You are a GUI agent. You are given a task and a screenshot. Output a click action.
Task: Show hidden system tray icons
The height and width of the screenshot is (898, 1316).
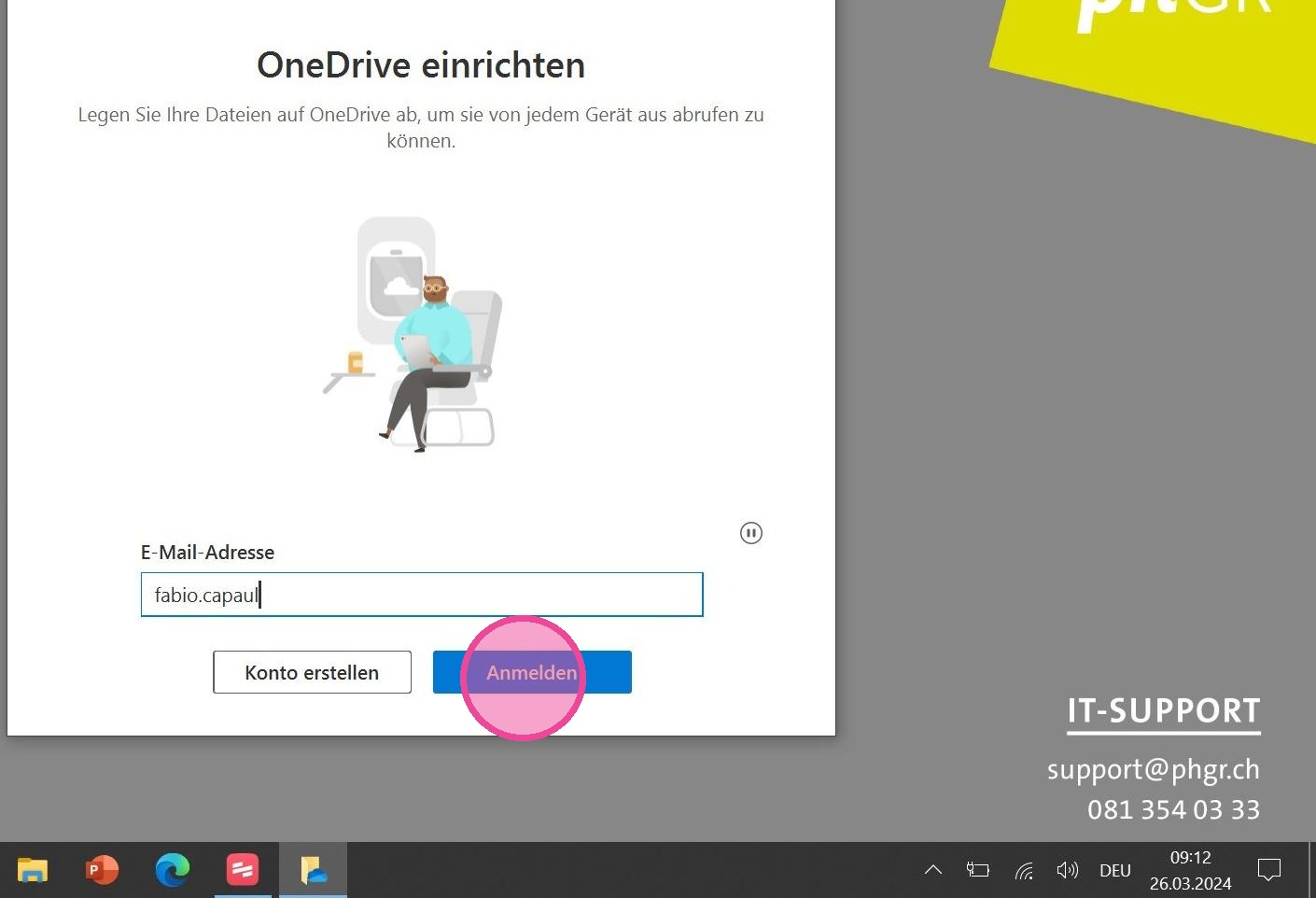[932, 870]
